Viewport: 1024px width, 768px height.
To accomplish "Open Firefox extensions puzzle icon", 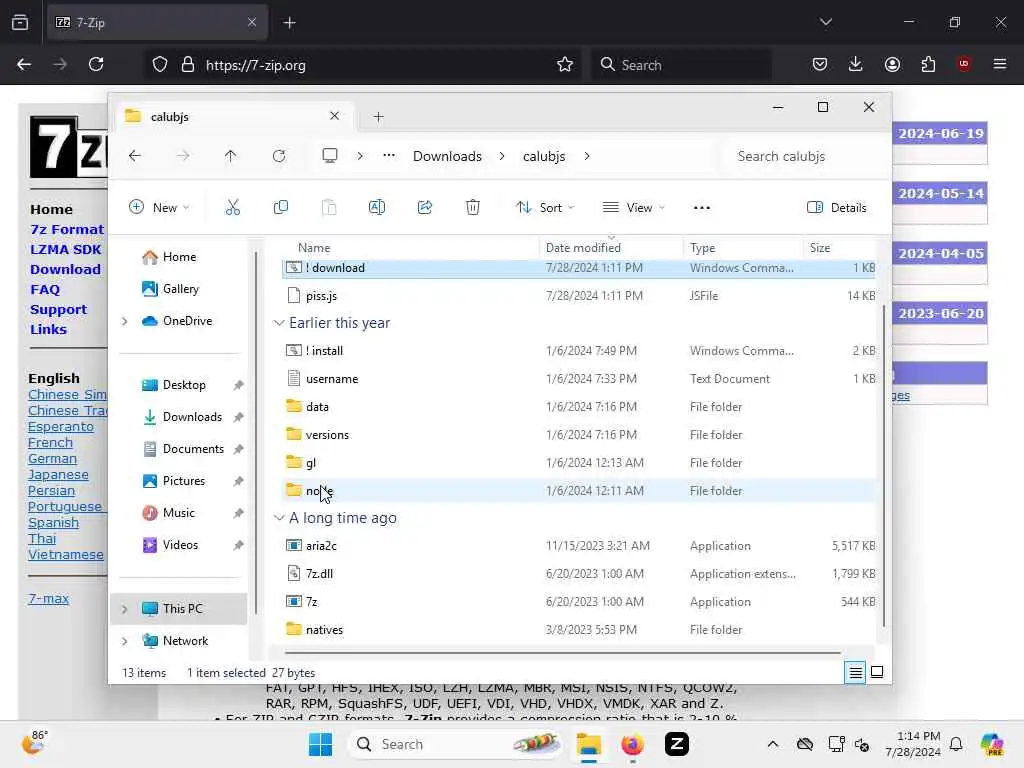I will pos(928,64).
